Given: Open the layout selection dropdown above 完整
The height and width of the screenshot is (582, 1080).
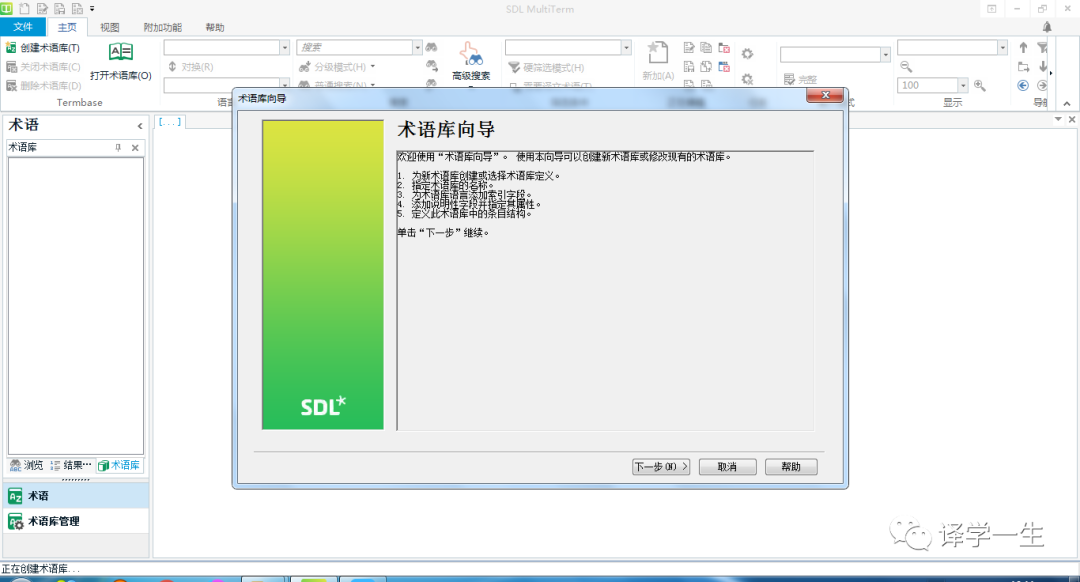Looking at the screenshot, I should pyautogui.click(x=885, y=54).
